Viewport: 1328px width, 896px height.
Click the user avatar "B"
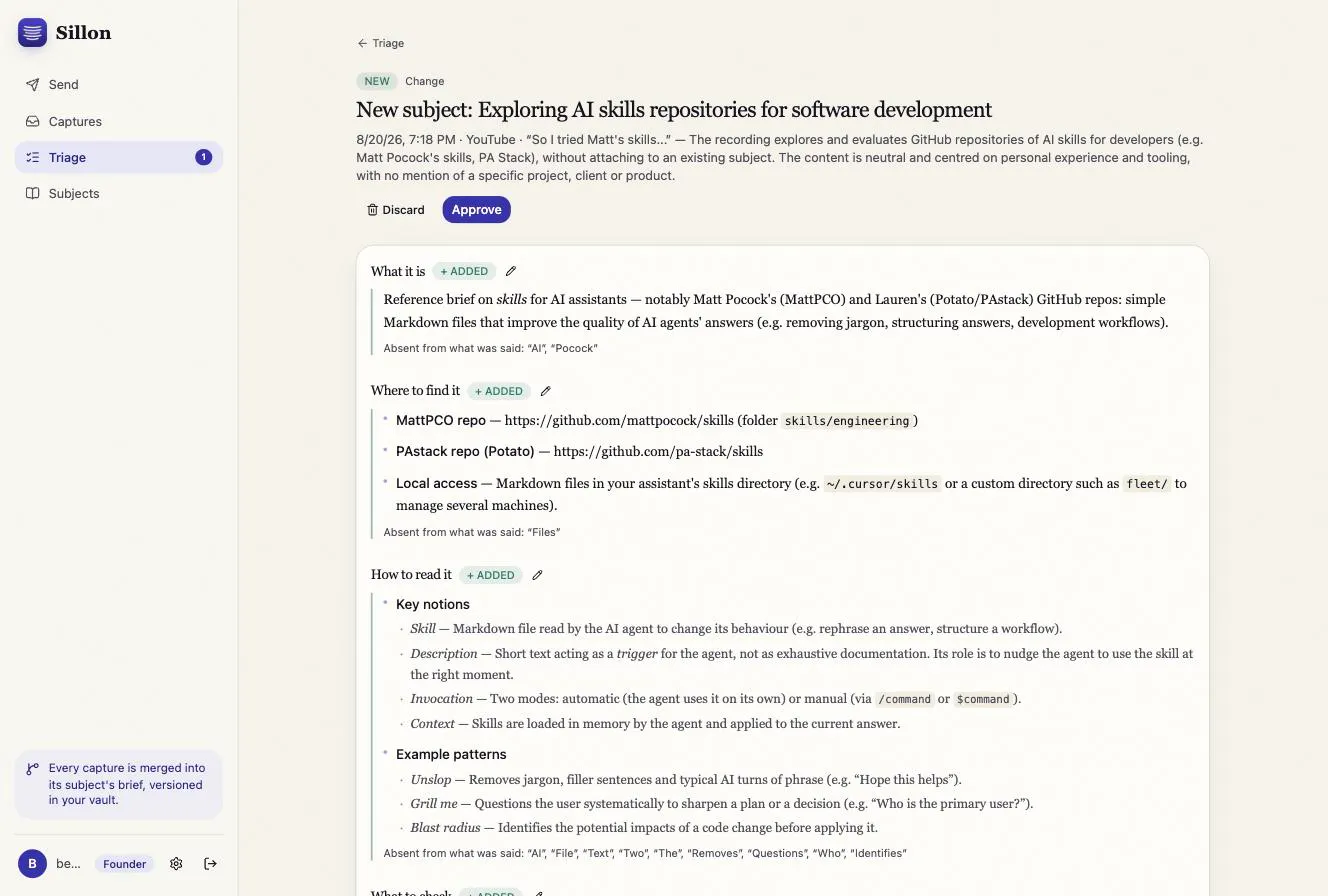[x=32, y=864]
